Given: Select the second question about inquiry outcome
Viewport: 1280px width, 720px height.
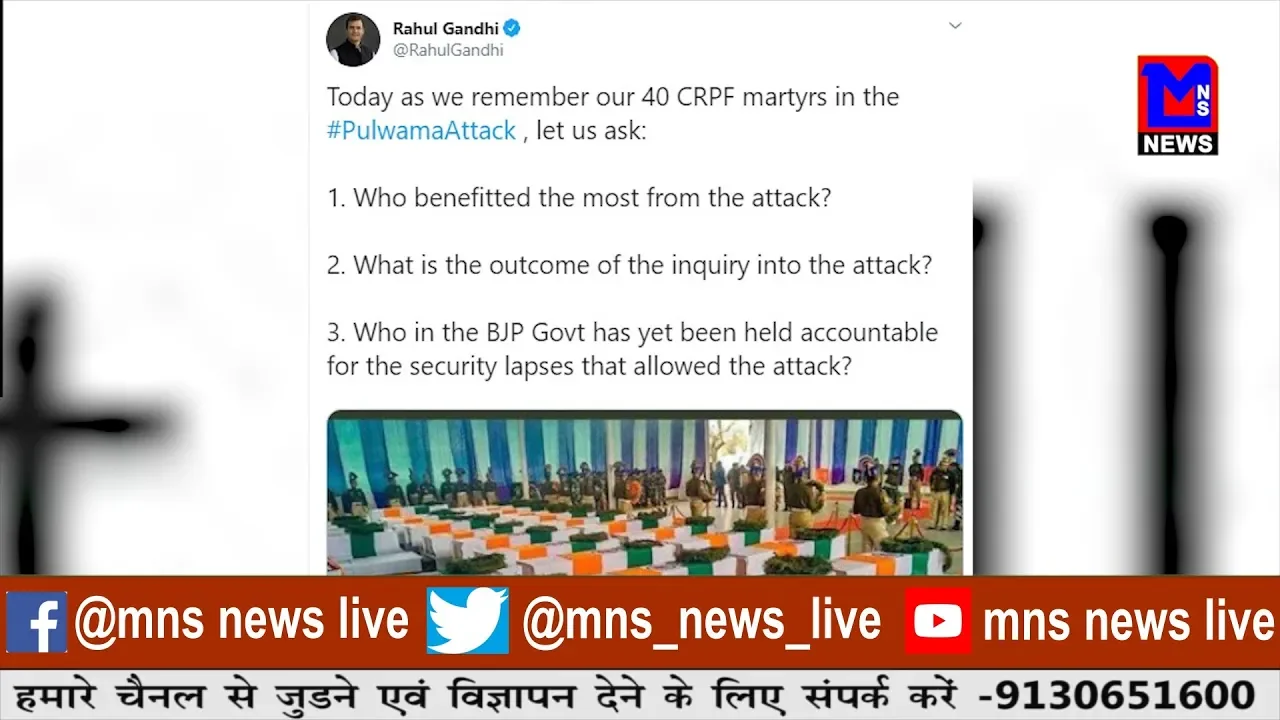Looking at the screenshot, I should [x=630, y=265].
